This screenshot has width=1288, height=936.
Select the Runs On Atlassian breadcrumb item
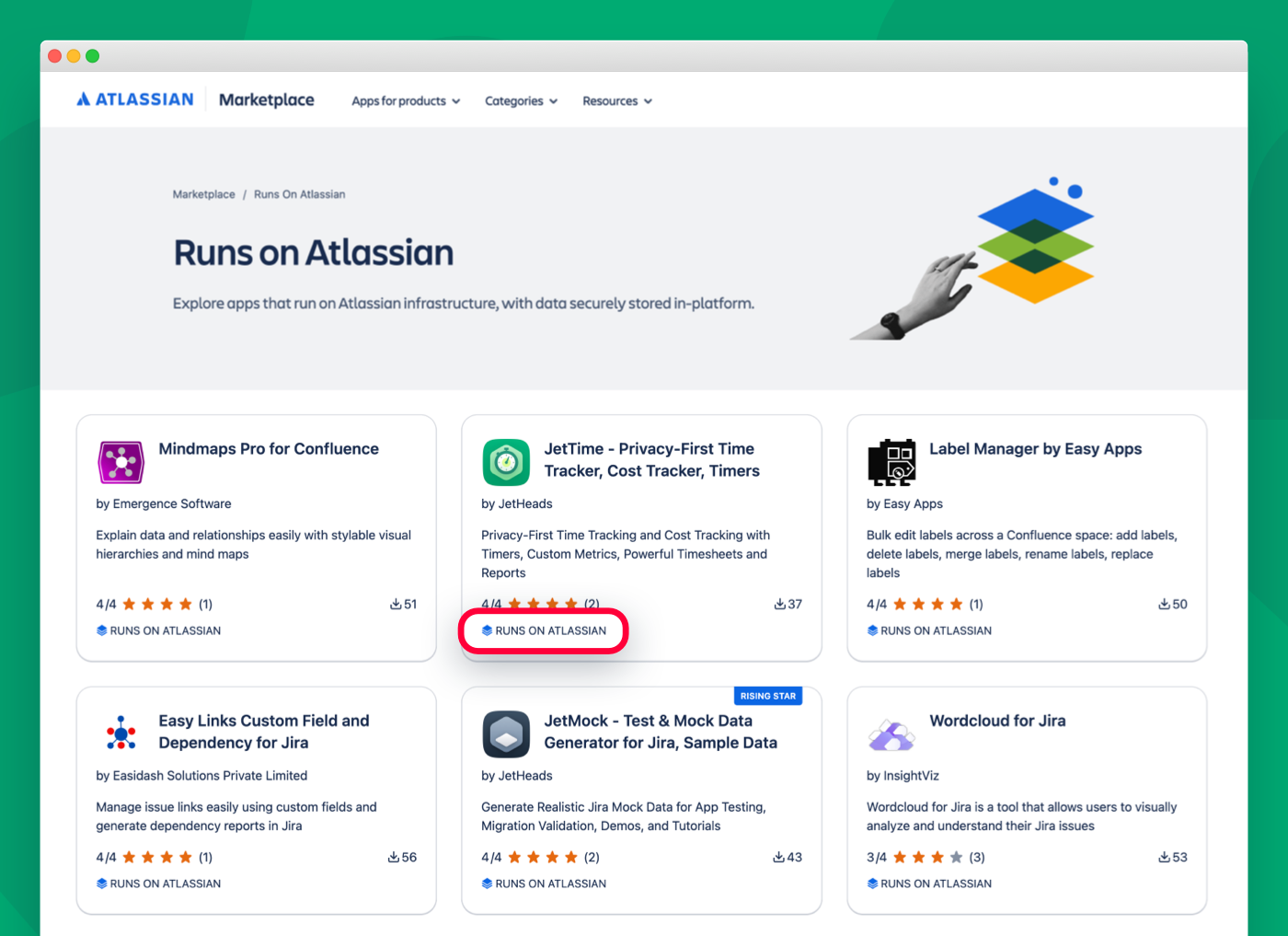tap(299, 194)
